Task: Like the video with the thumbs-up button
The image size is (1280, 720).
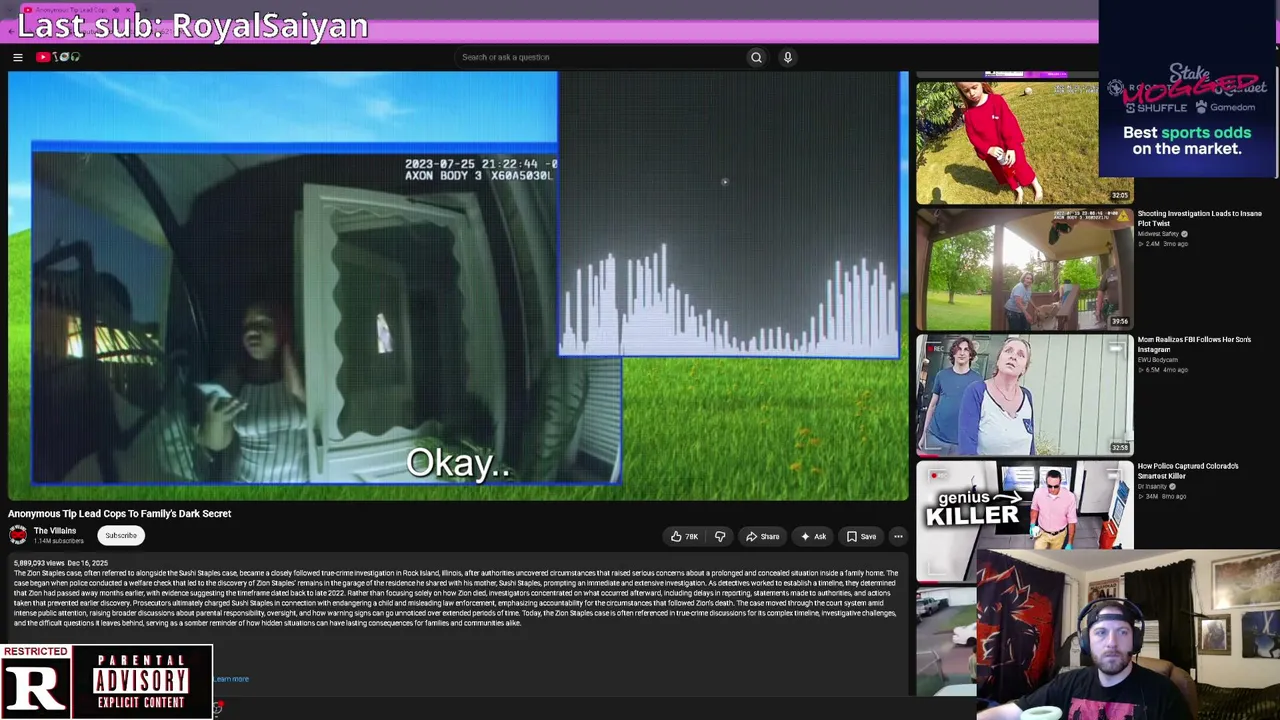Action: coord(685,537)
